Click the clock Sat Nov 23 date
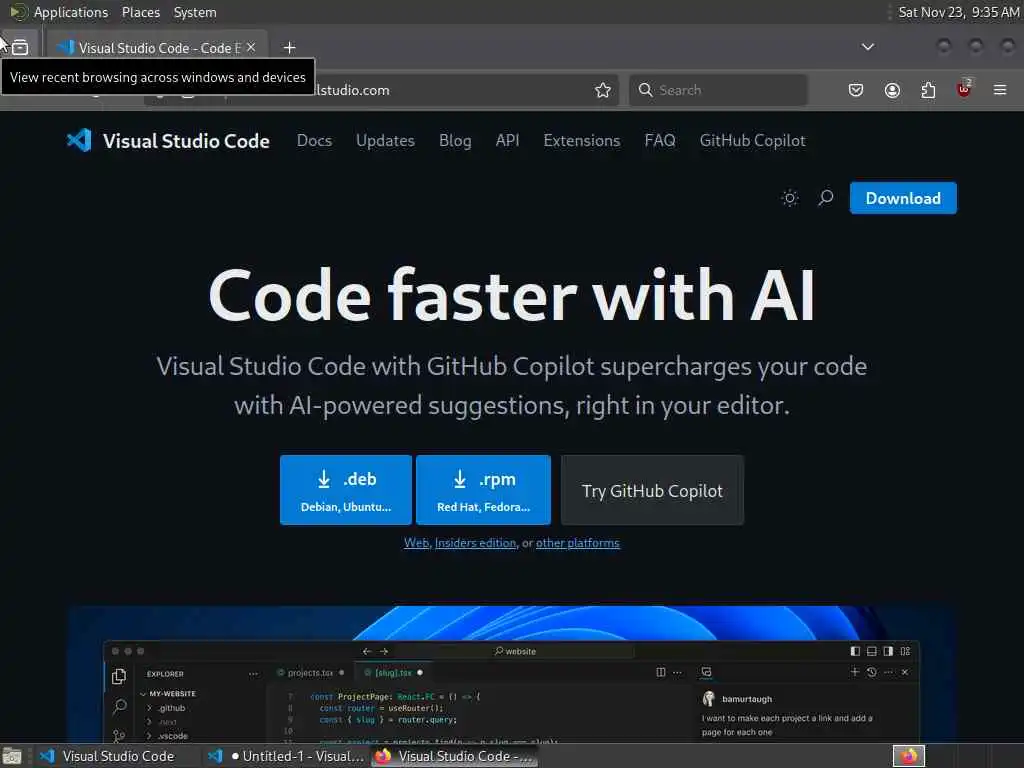 (x=958, y=12)
